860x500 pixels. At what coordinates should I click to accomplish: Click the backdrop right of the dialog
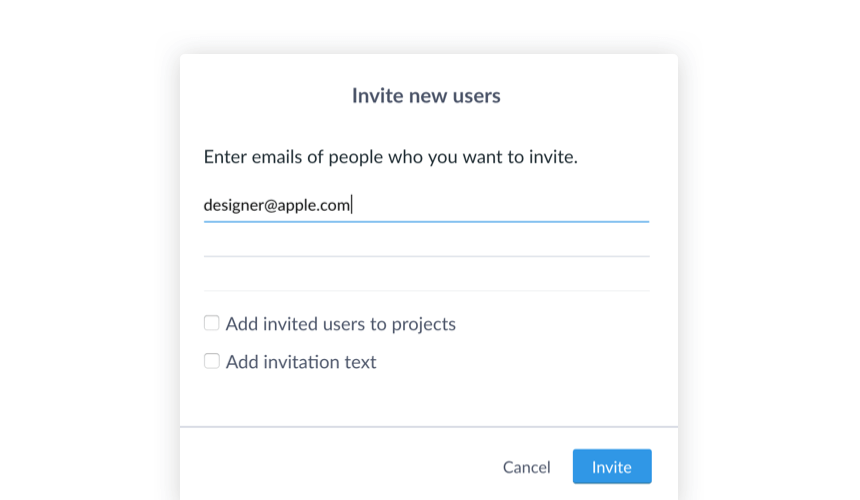point(770,250)
